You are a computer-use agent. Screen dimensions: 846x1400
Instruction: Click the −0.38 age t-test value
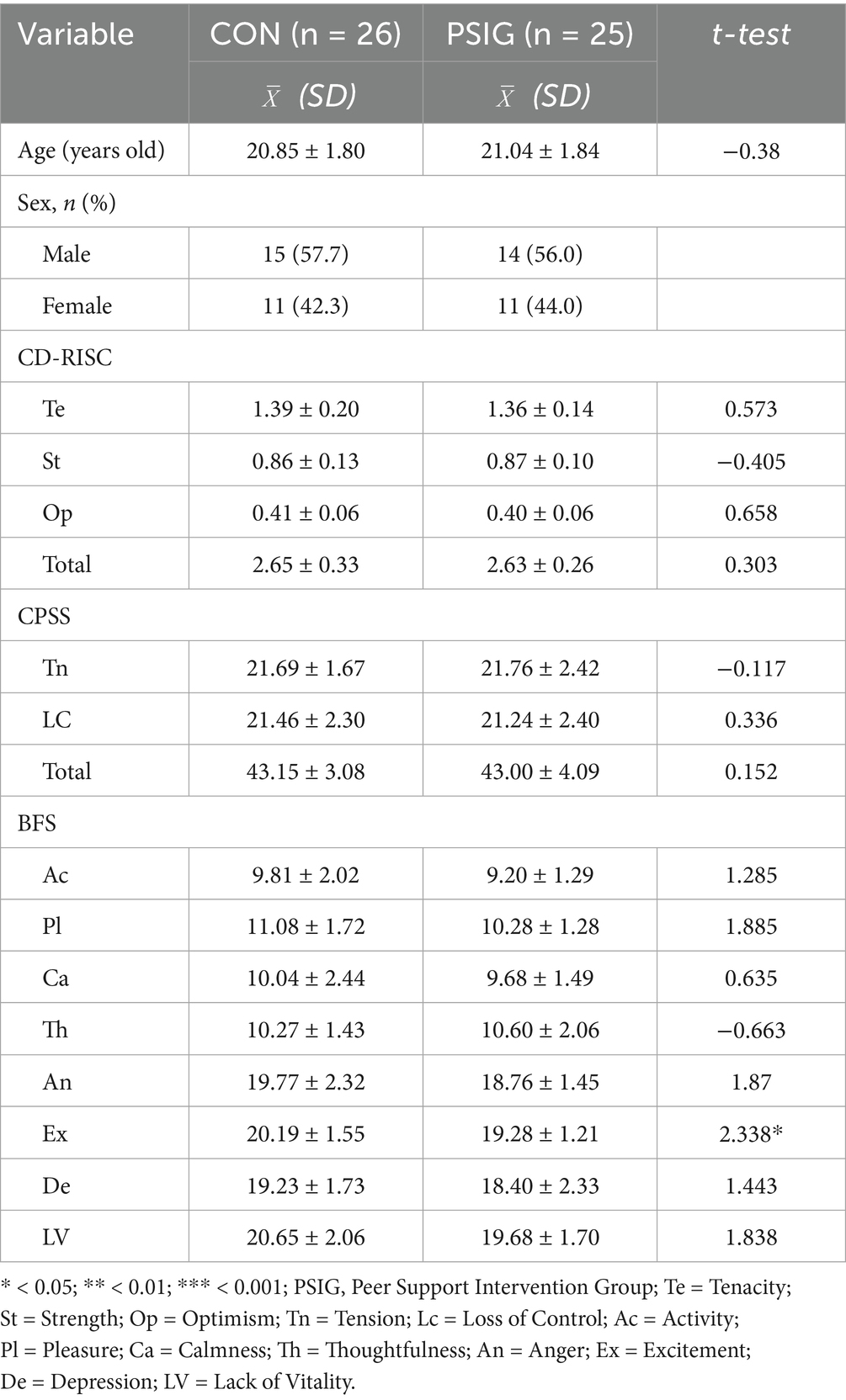[x=751, y=151]
